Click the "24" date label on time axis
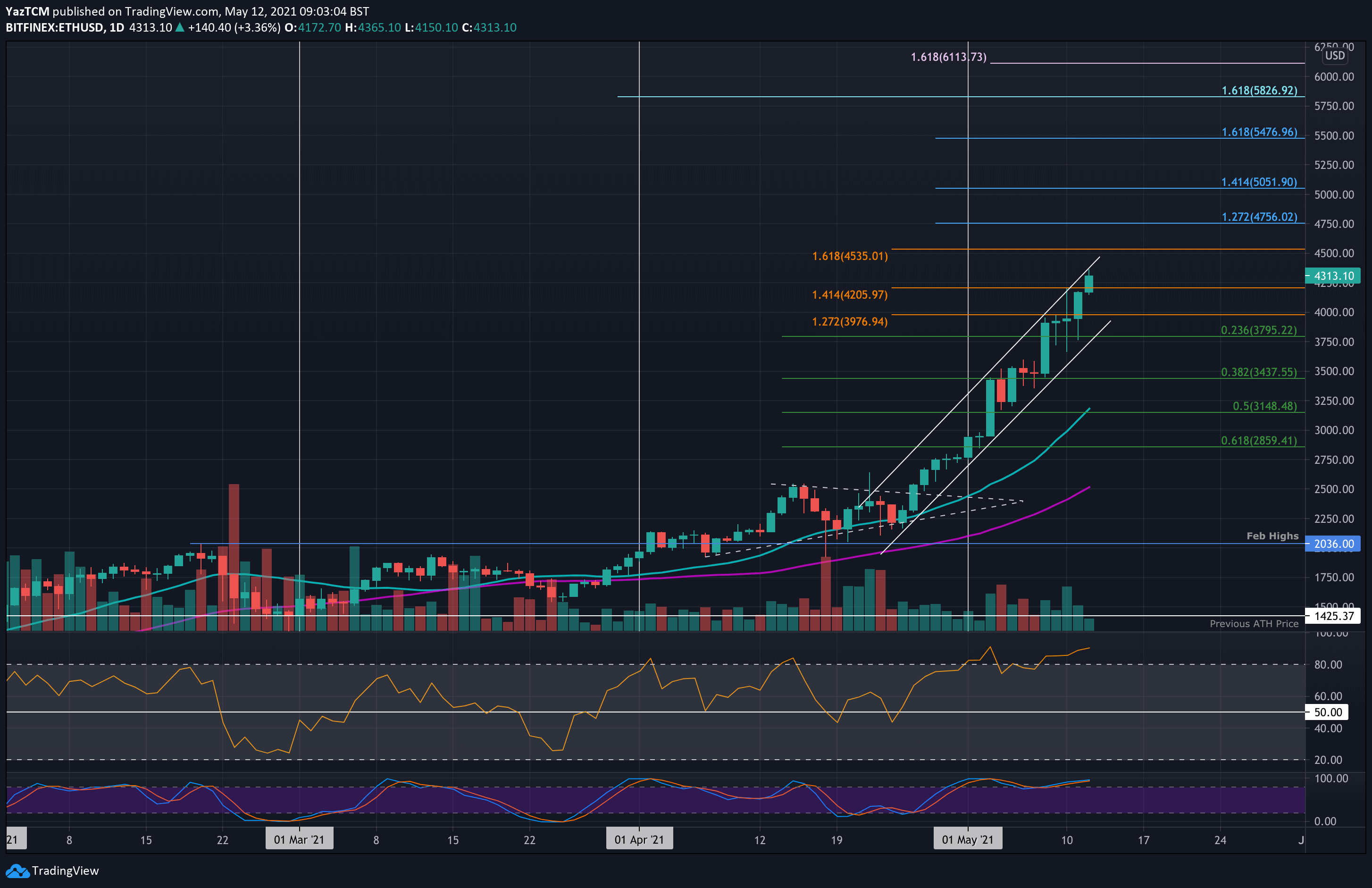1372x888 pixels. [x=1221, y=840]
